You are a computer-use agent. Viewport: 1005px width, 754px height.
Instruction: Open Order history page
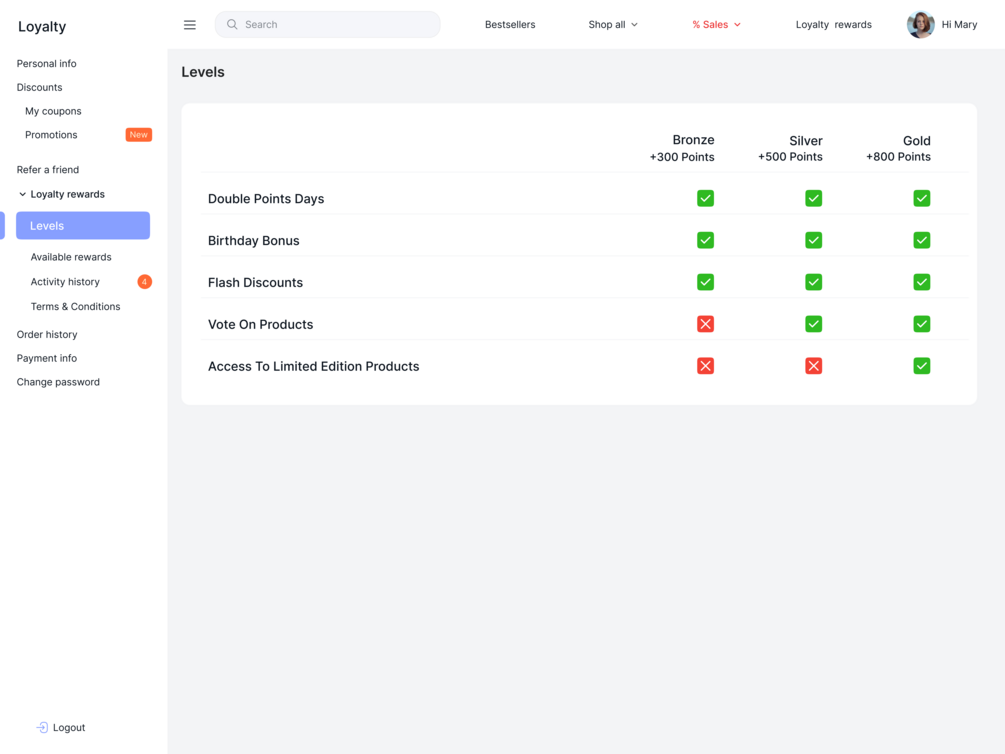(47, 335)
